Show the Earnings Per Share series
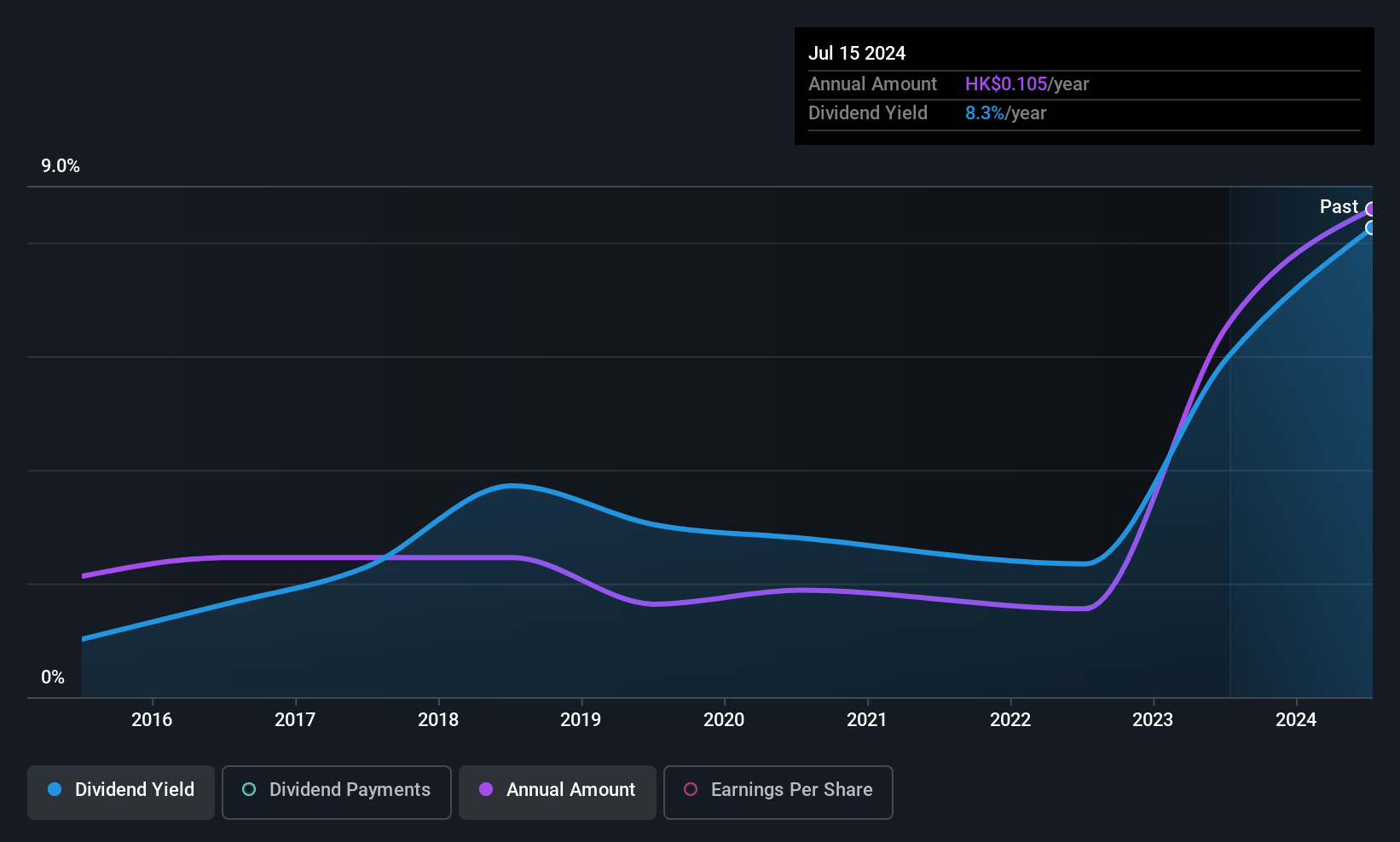 (x=778, y=792)
